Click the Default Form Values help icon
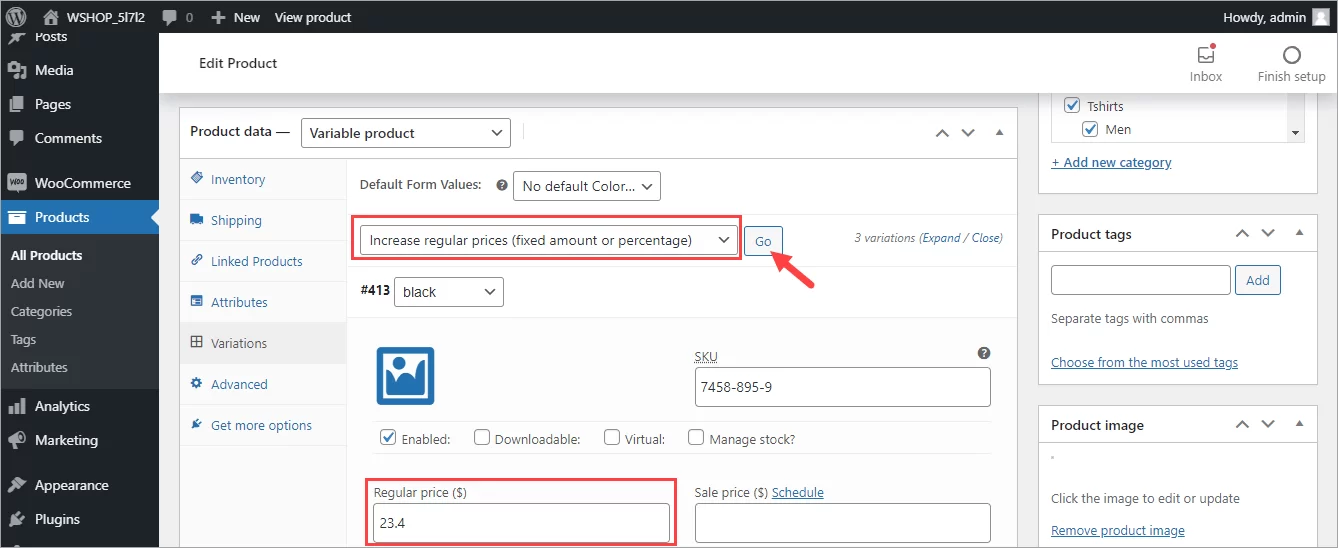 click(x=502, y=185)
